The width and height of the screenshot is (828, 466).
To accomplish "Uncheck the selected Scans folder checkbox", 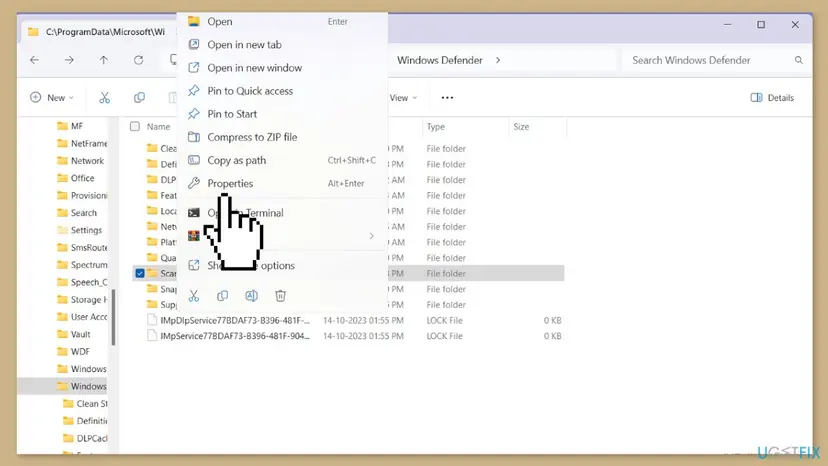I will point(140,274).
